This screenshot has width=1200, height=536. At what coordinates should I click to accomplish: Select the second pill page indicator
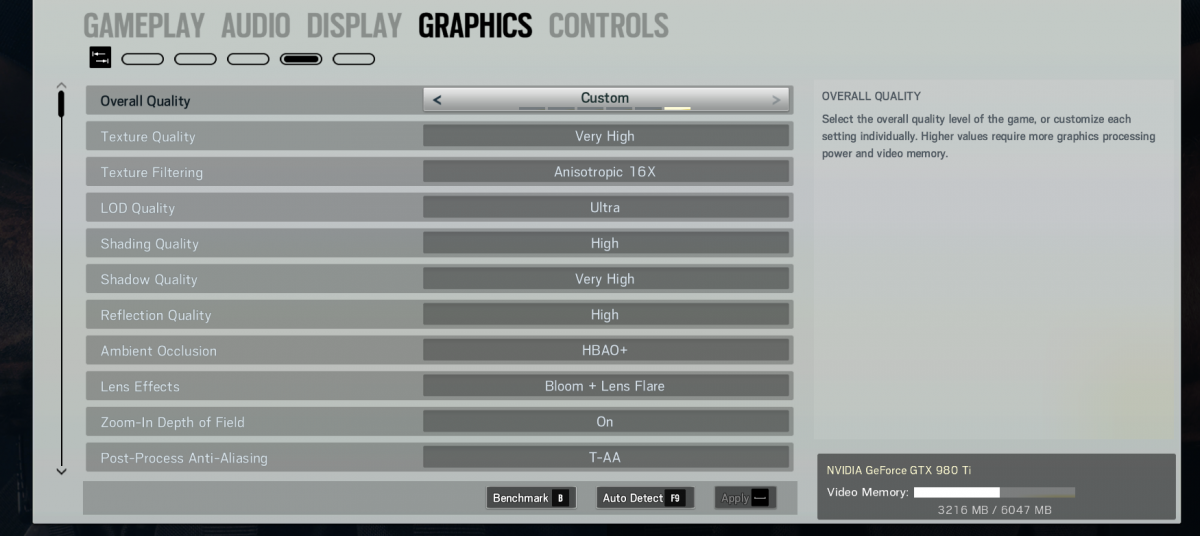195,59
